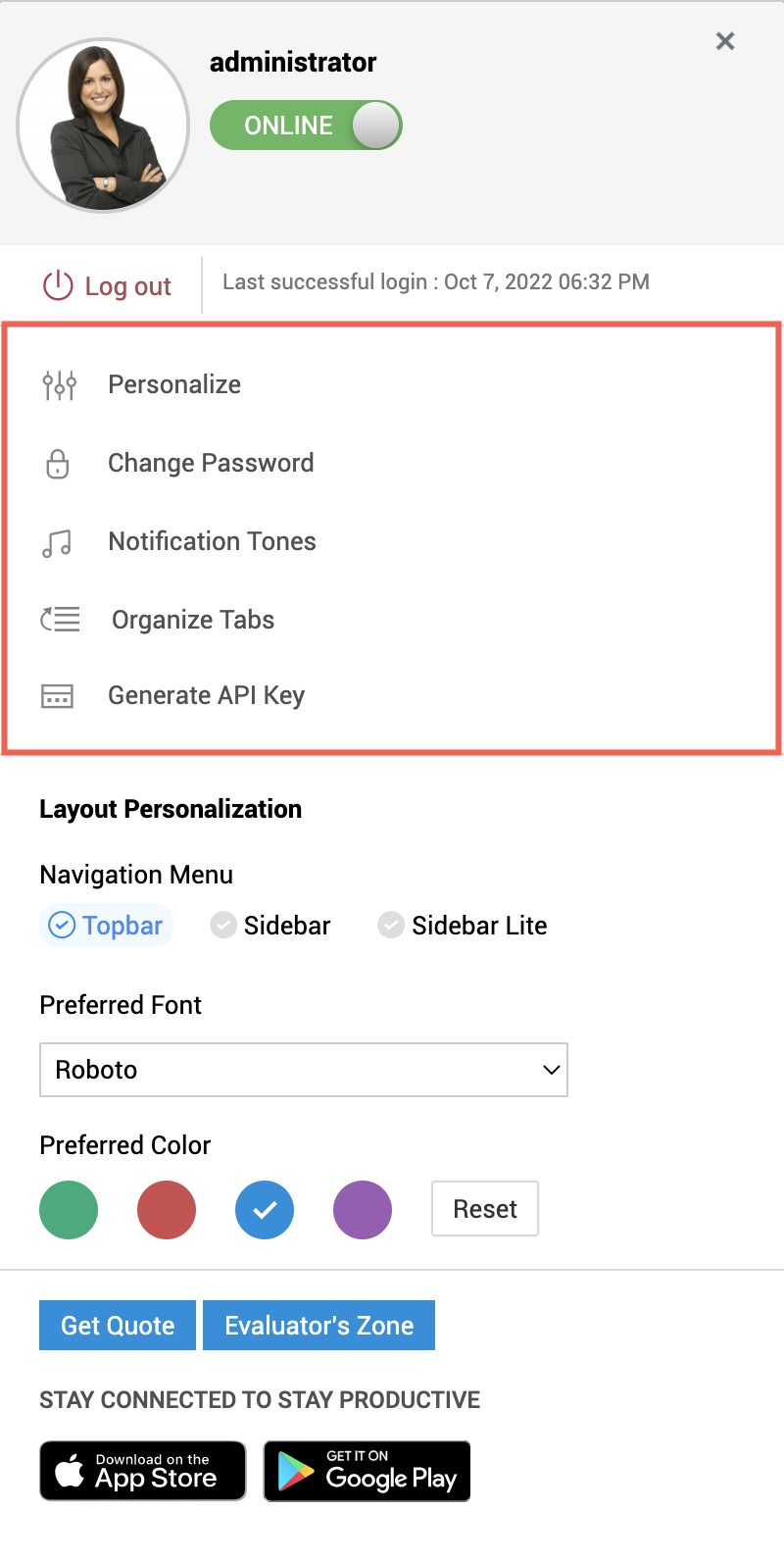The image size is (784, 1561).
Task: Click the App Store badge's Apple icon
Action: pyautogui.click(x=72, y=1471)
